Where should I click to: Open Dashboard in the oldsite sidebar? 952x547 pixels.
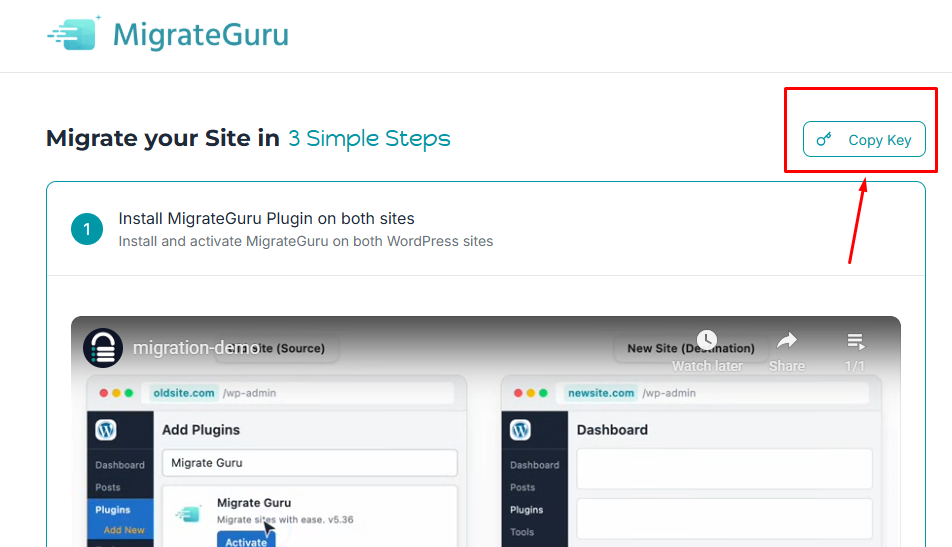tap(120, 465)
